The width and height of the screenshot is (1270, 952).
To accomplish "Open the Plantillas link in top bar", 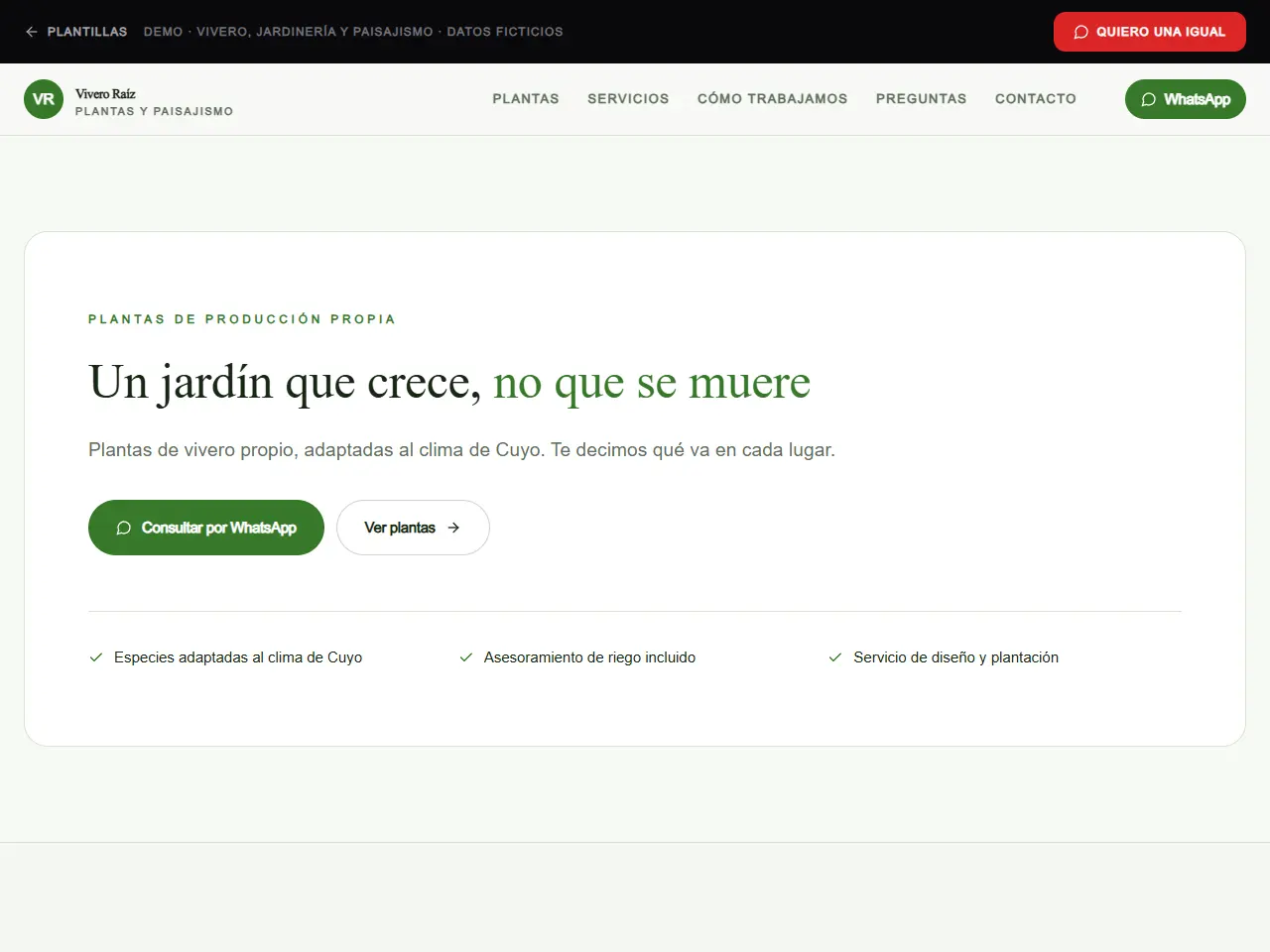I will [x=76, y=32].
